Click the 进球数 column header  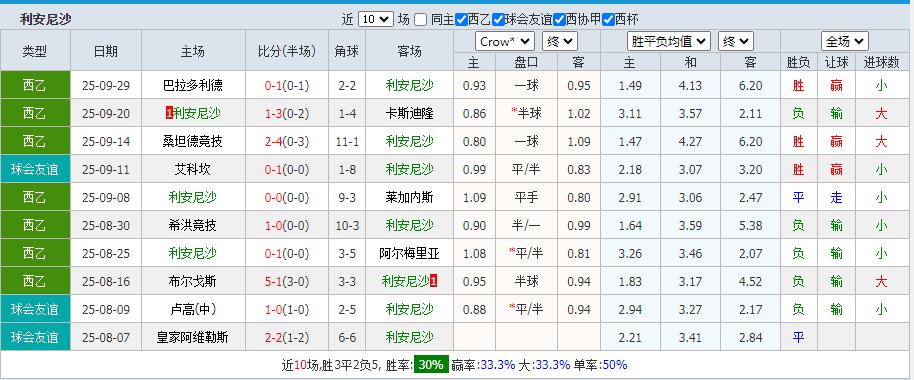[881, 62]
